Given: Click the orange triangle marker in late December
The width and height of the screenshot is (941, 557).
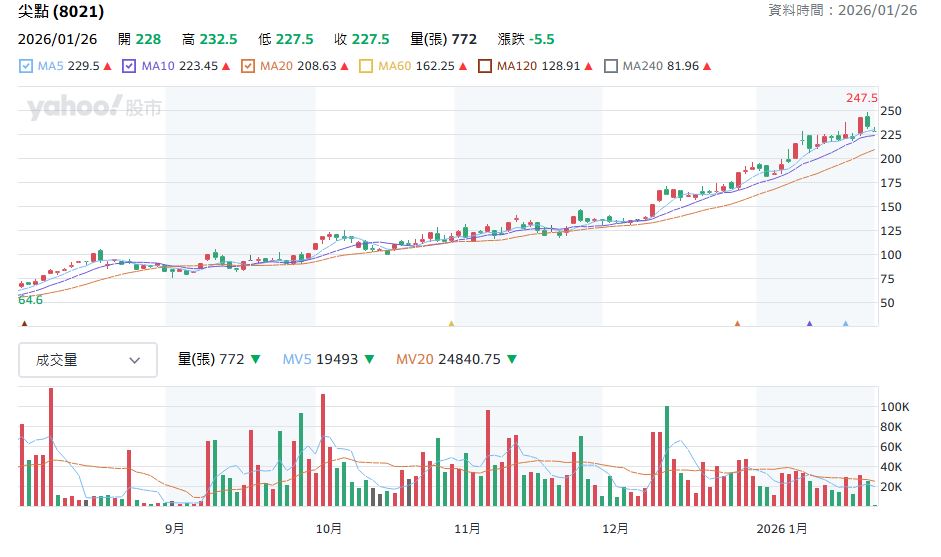Looking at the screenshot, I should point(737,323).
